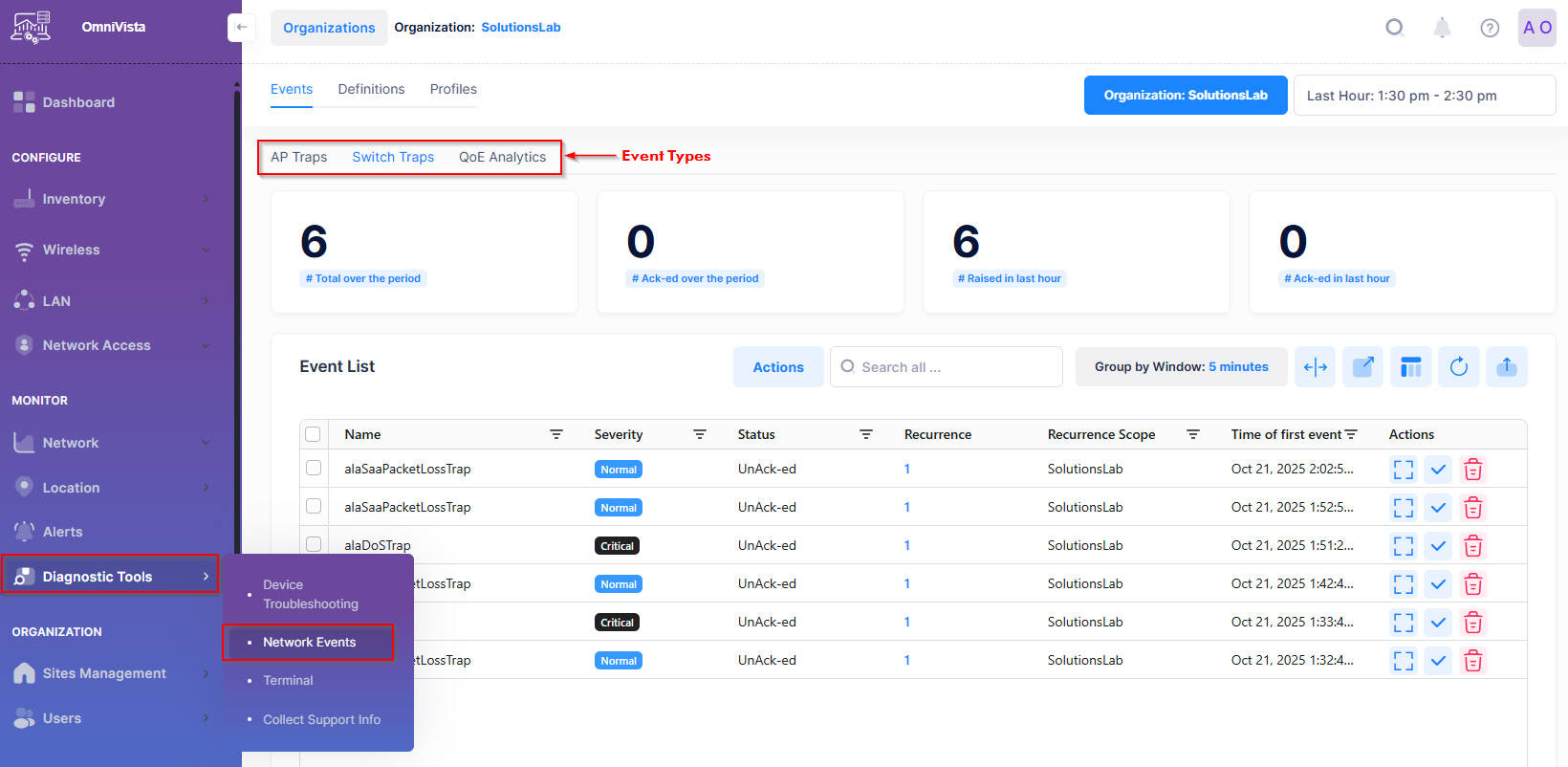Switch to the Definitions tab
The width and height of the screenshot is (1568, 767).
point(371,89)
